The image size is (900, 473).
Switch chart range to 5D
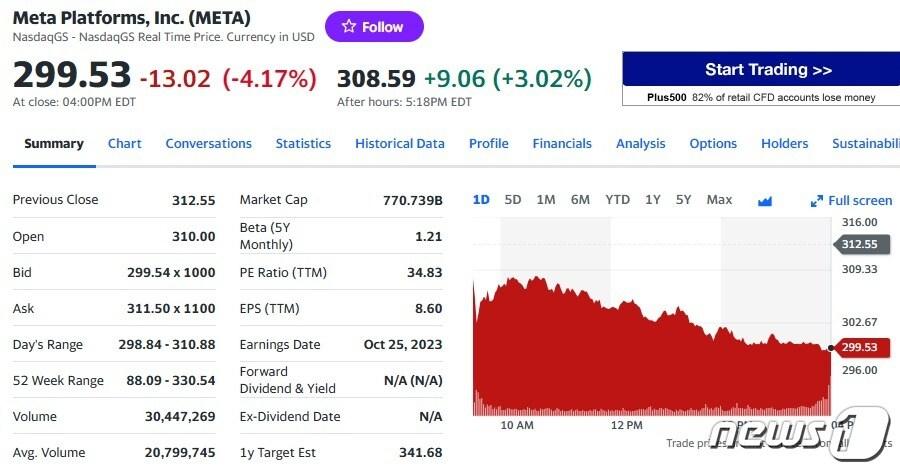click(x=513, y=199)
